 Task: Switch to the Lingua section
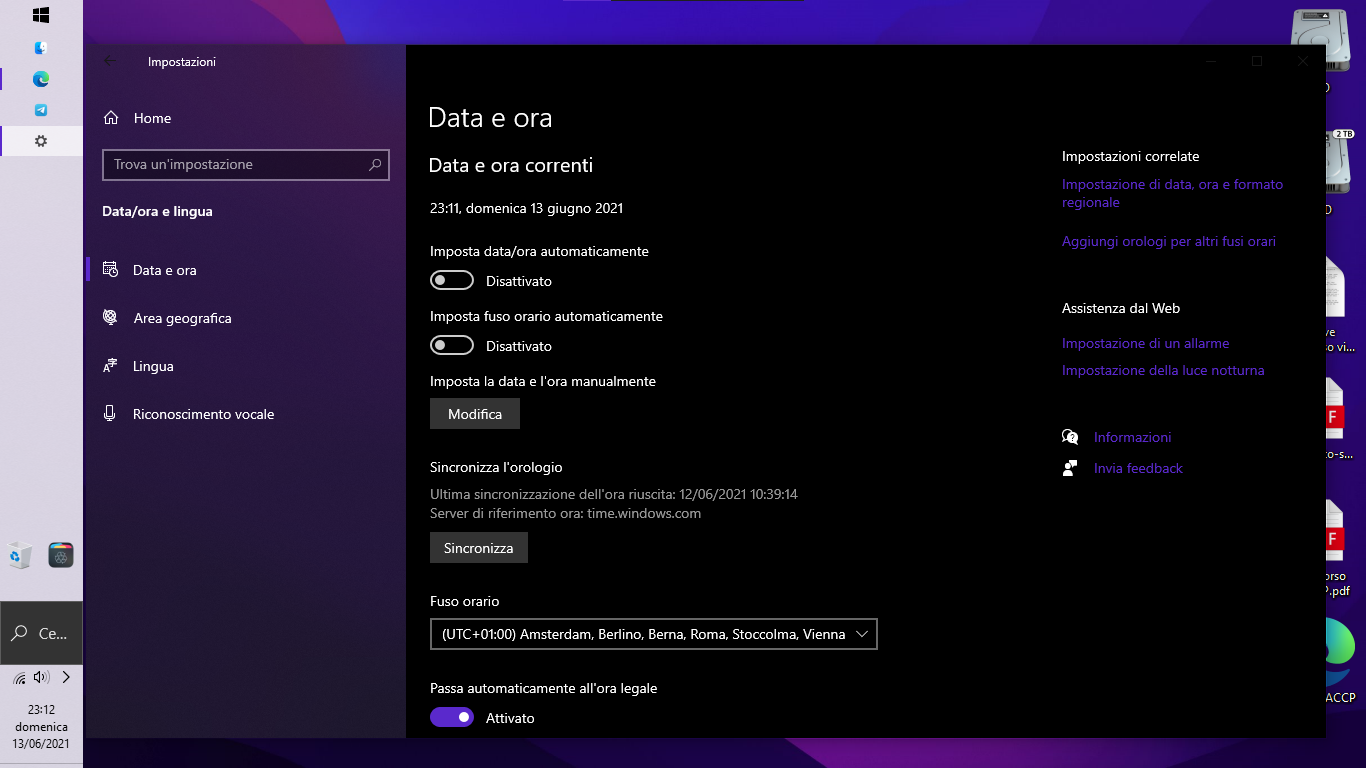[151, 366]
